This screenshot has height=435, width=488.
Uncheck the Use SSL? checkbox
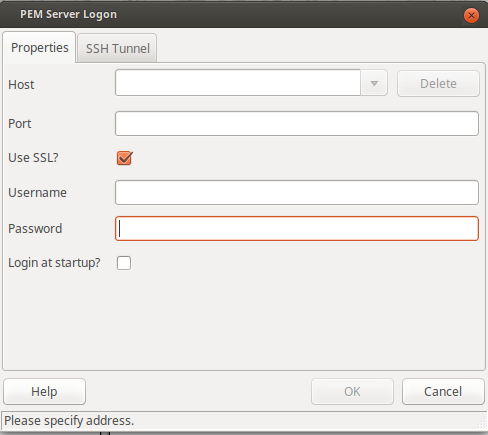pyautogui.click(x=124, y=158)
